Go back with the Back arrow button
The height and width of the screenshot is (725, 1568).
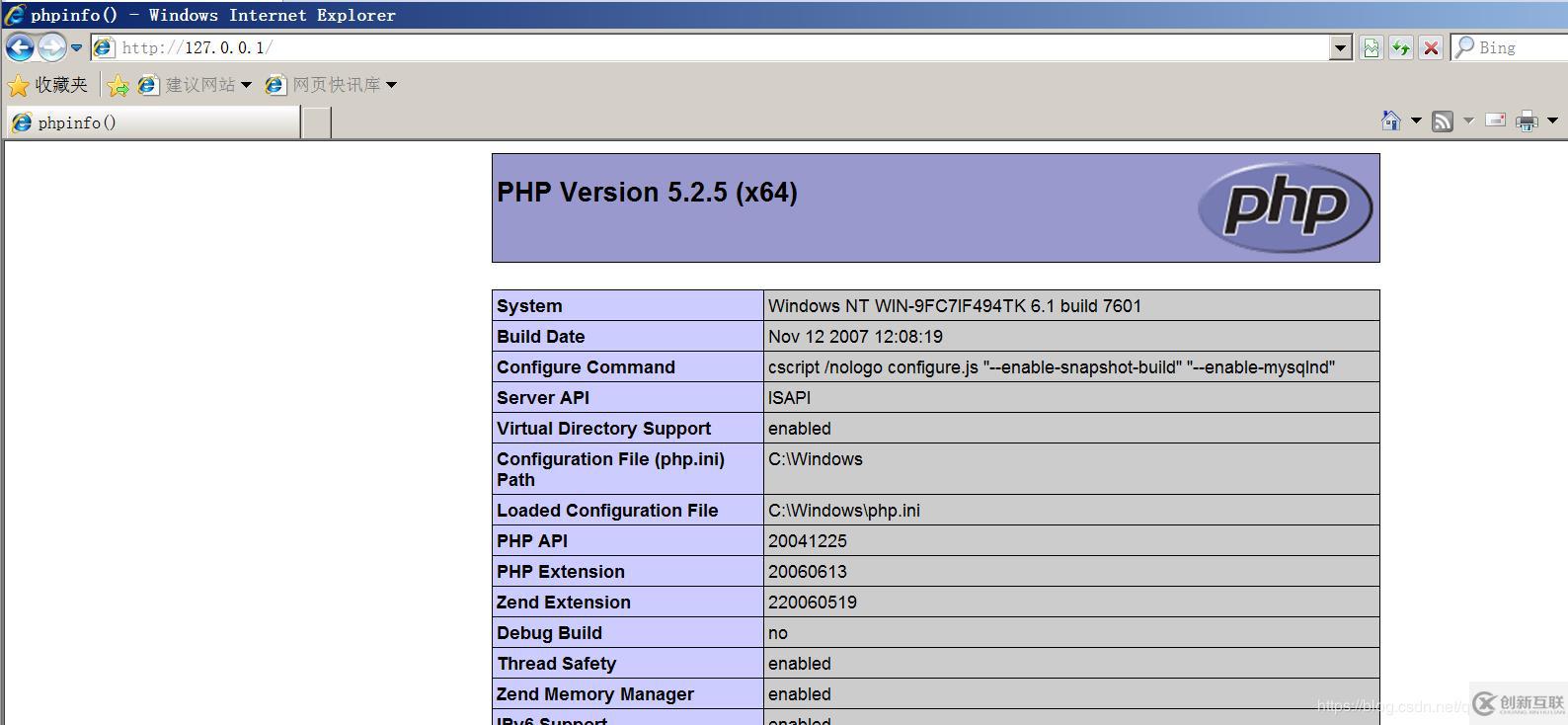click(x=20, y=47)
